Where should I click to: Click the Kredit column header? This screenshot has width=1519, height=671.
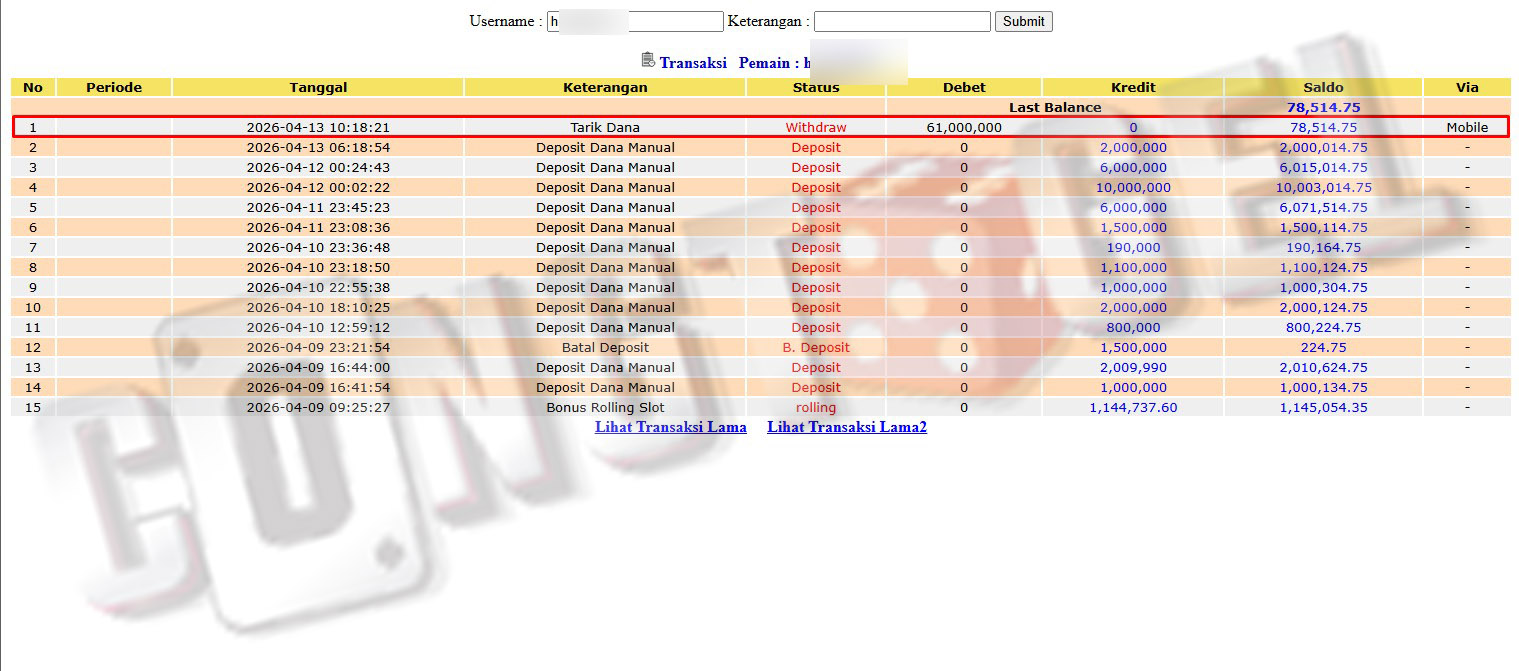(1133, 87)
